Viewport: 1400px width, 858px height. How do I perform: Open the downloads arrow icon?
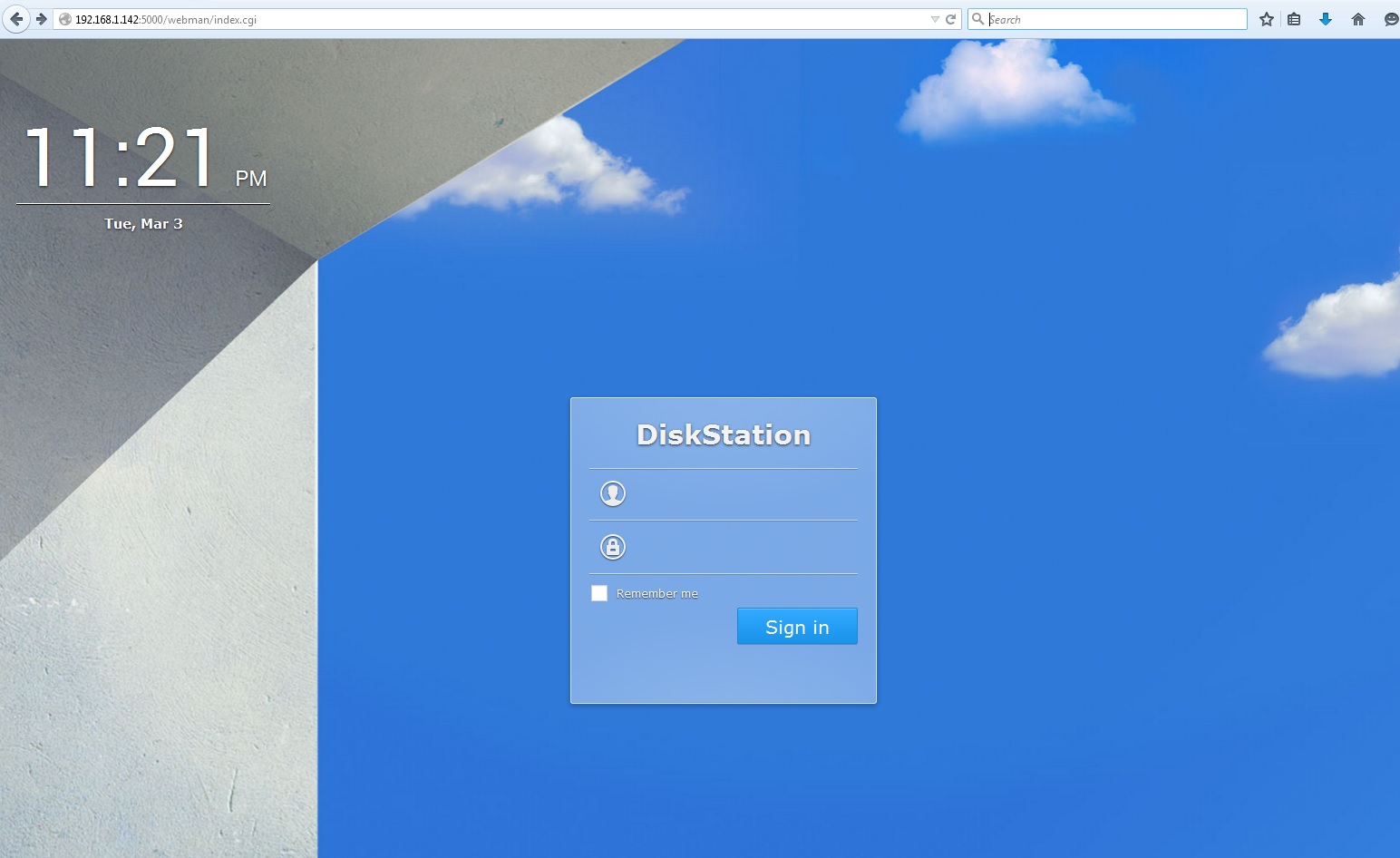pyautogui.click(x=1326, y=19)
